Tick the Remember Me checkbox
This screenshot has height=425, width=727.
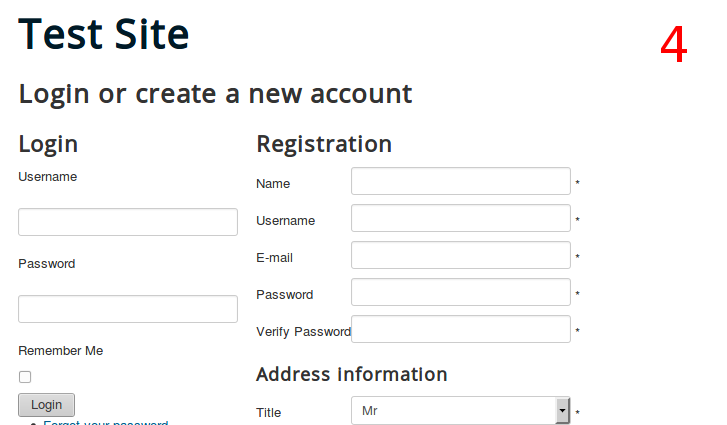pos(25,377)
